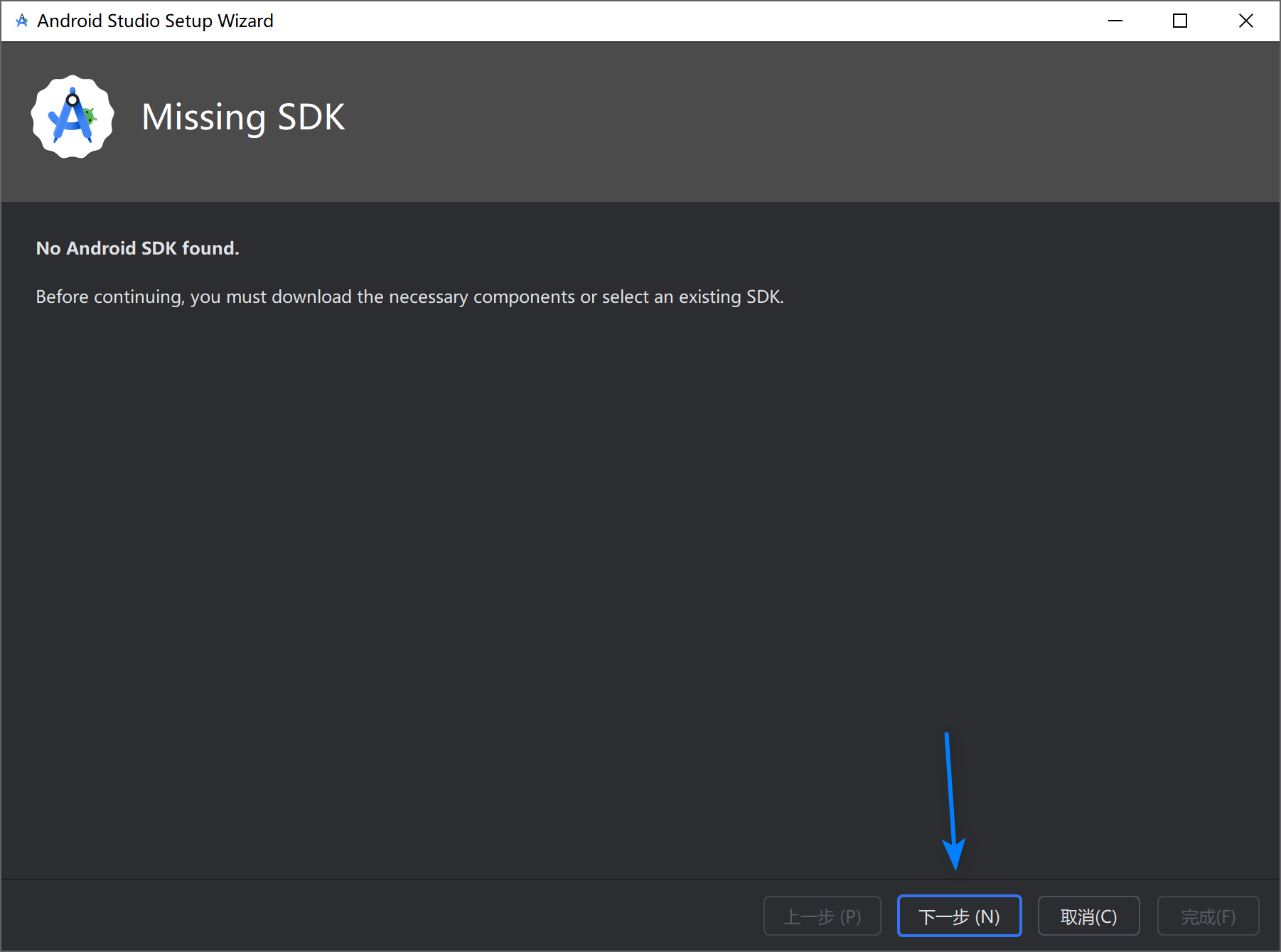
Task: Click the "Android Studio Setup Wizard" window title
Action: click(155, 21)
